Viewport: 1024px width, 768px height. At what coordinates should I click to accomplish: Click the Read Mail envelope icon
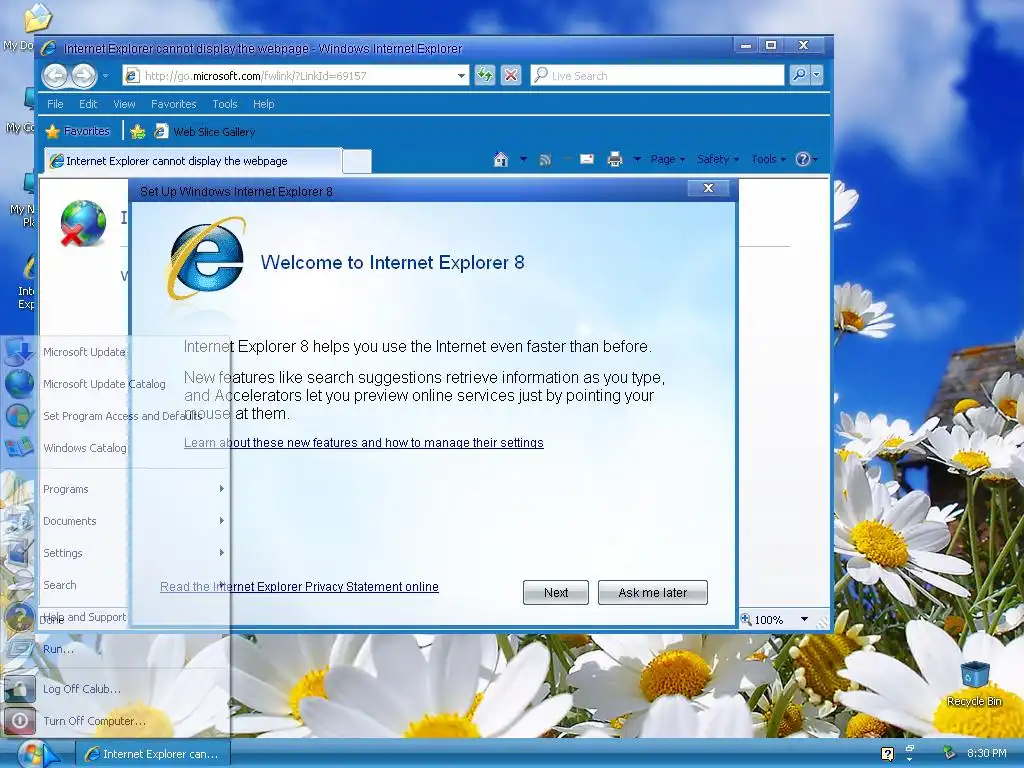pyautogui.click(x=586, y=159)
